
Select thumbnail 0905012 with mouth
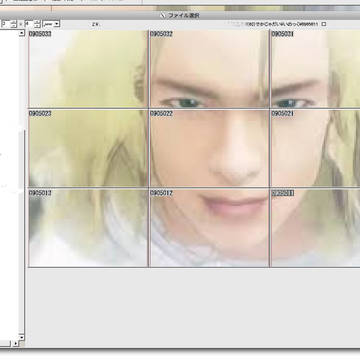[x=209, y=228]
